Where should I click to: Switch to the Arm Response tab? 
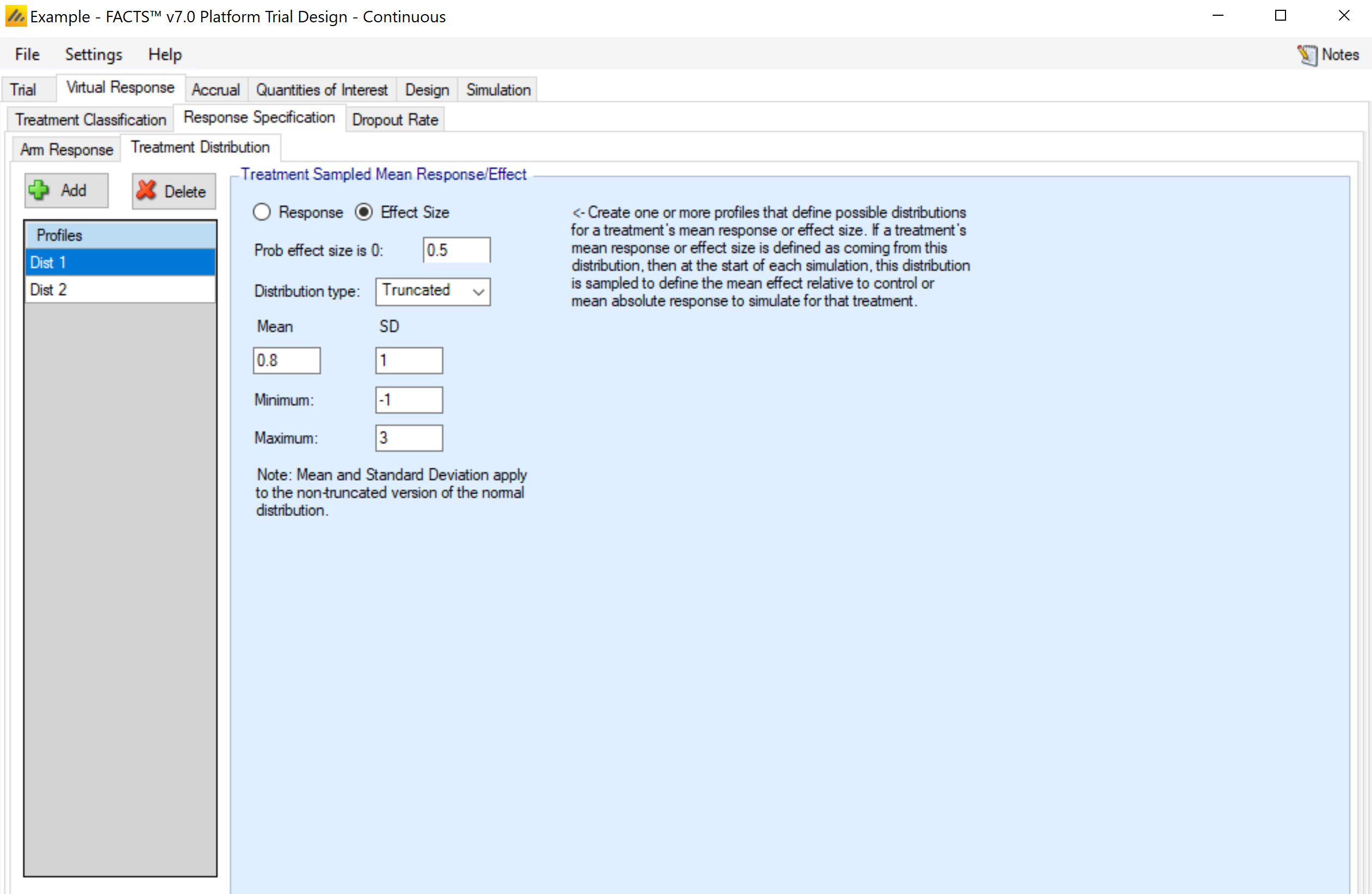(66, 150)
